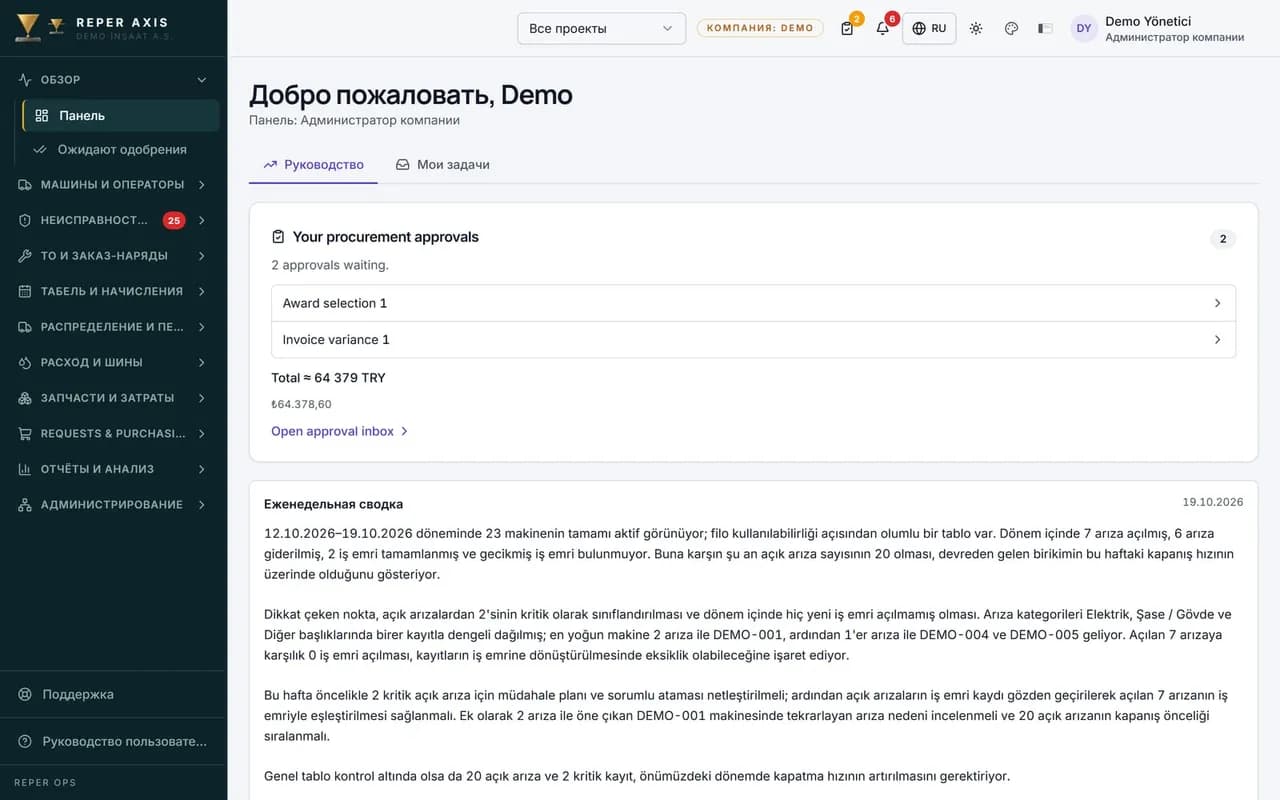Image resolution: width=1280 pixels, height=800 pixels.
Task: Click the Requests & Purchasing cart icon
Action: (x=25, y=433)
